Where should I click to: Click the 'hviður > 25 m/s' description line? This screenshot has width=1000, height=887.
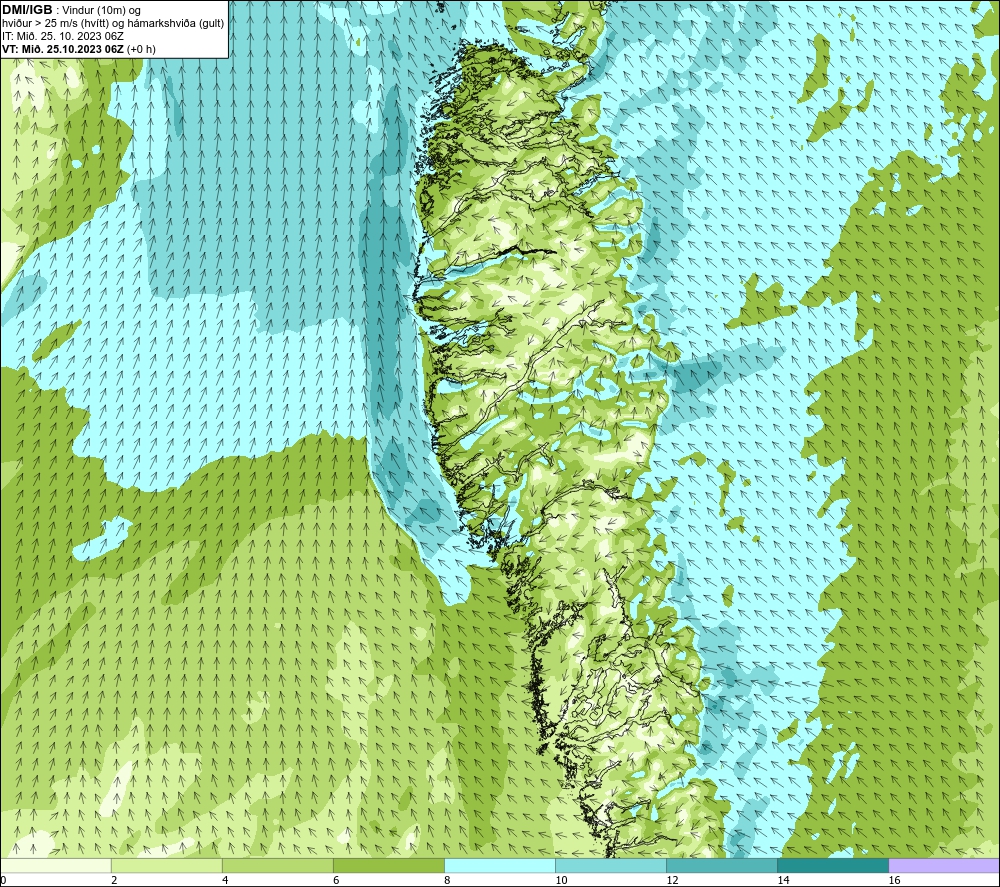tap(113, 24)
